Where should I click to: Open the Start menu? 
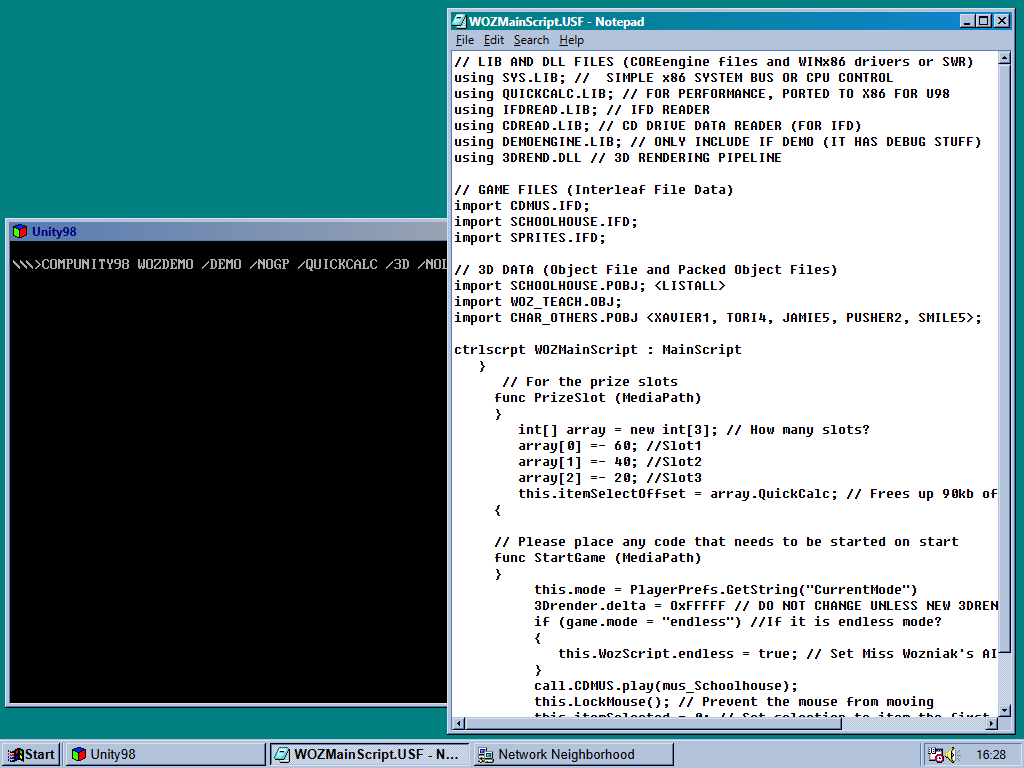(x=31, y=754)
